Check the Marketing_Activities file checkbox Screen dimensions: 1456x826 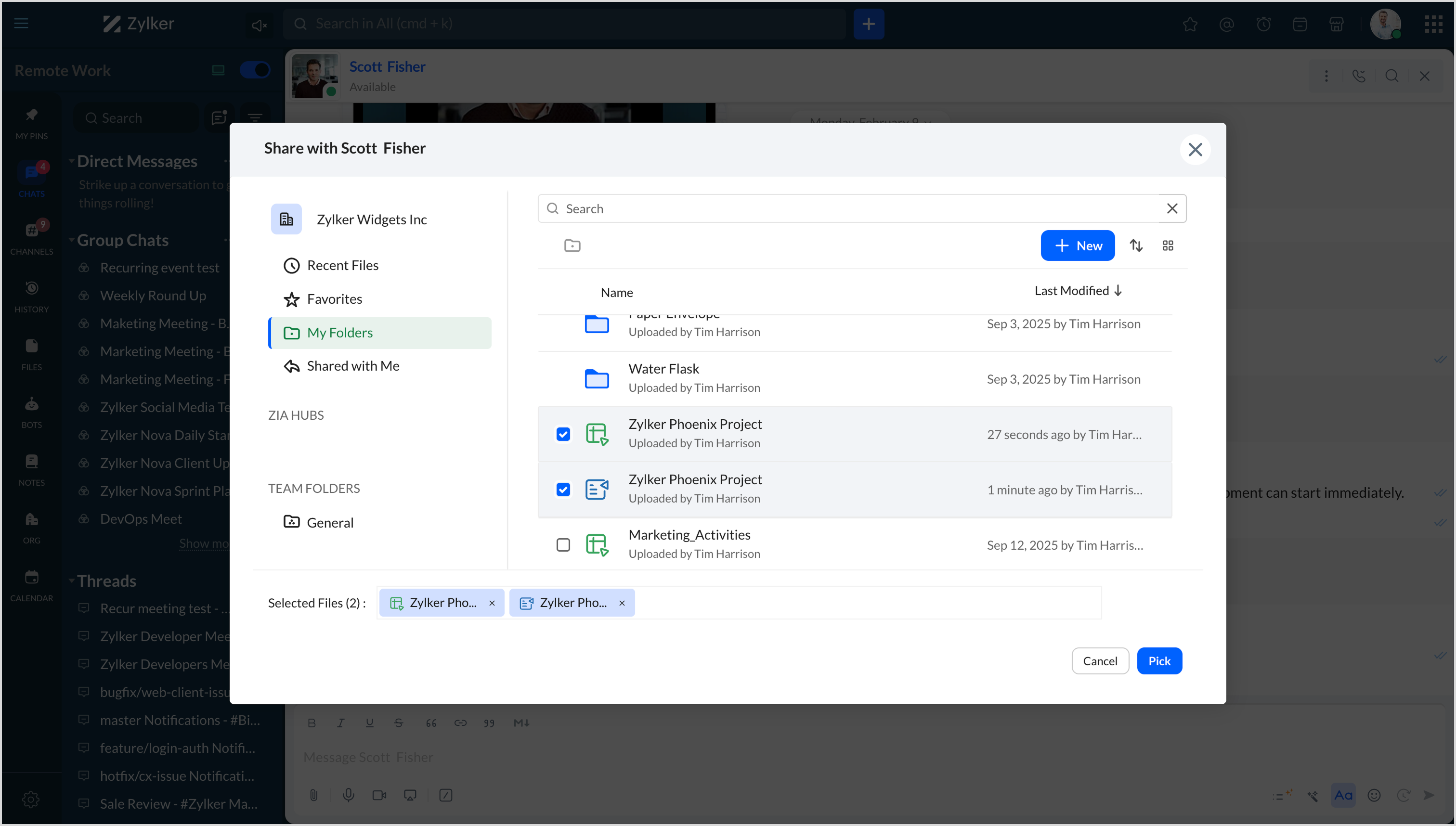click(563, 545)
